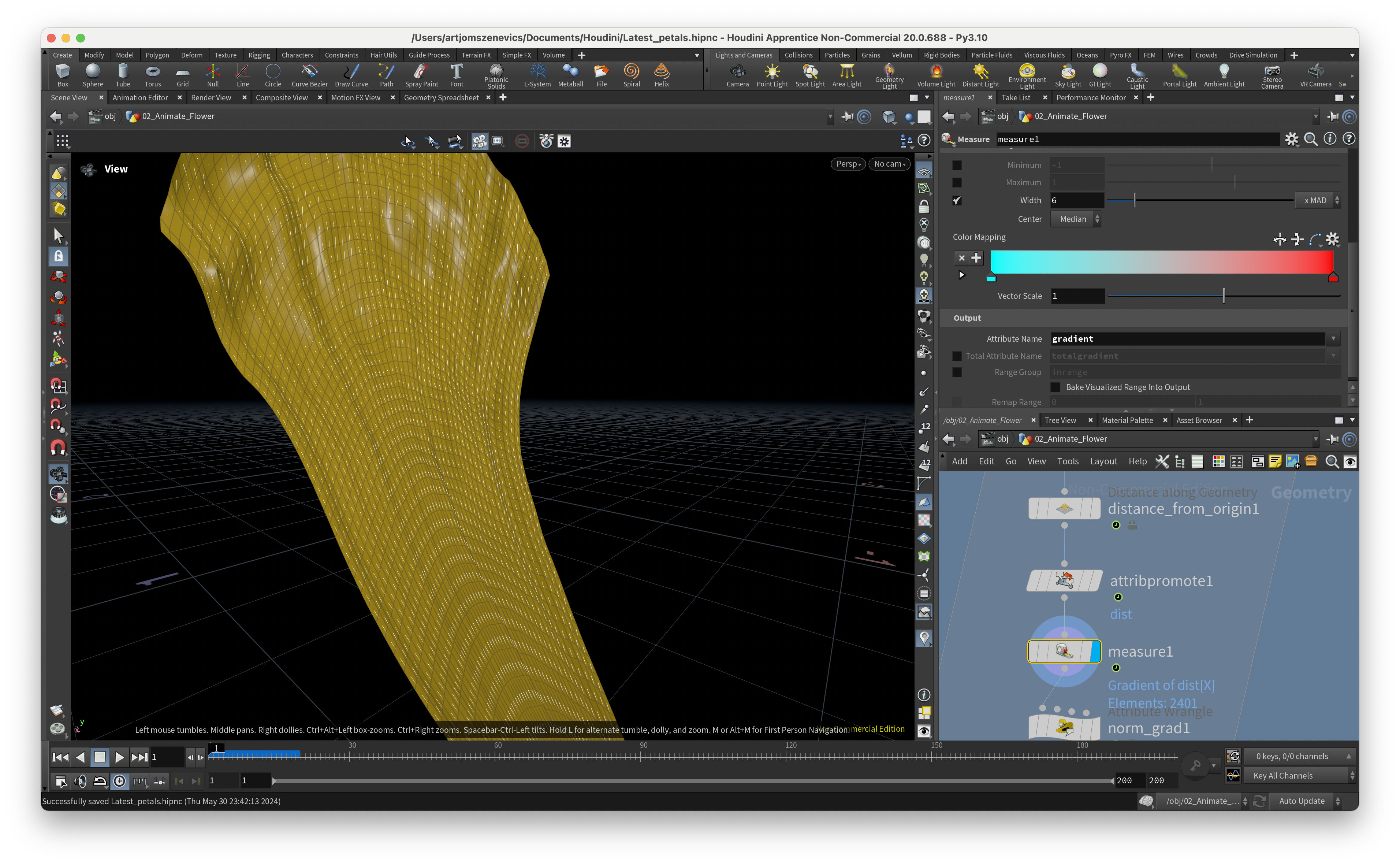This screenshot has width=1400, height=865.
Task: Enable the Total Attribute Name checkbox
Action: pyautogui.click(x=957, y=356)
